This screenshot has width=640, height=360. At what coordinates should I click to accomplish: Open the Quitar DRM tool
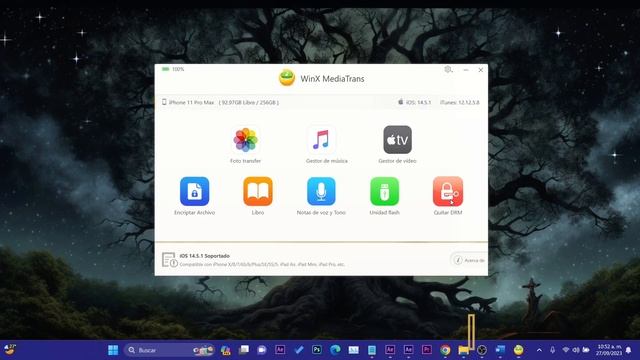click(x=448, y=191)
